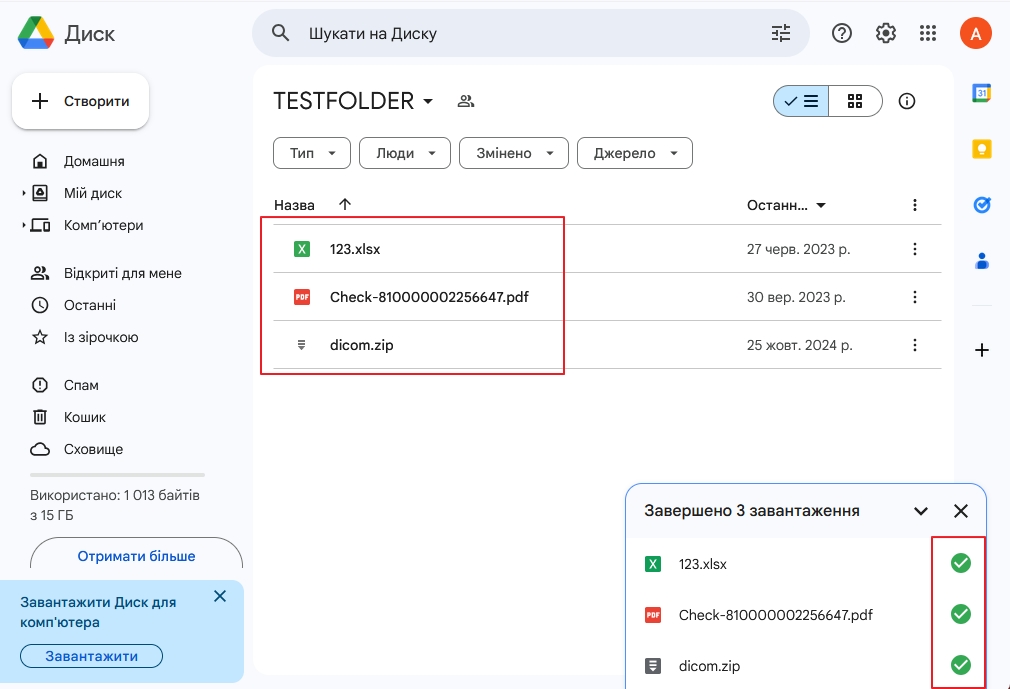Screen dimensions: 1010x689
Task: Open the Змінено filter dropdown
Action: [x=514, y=153]
